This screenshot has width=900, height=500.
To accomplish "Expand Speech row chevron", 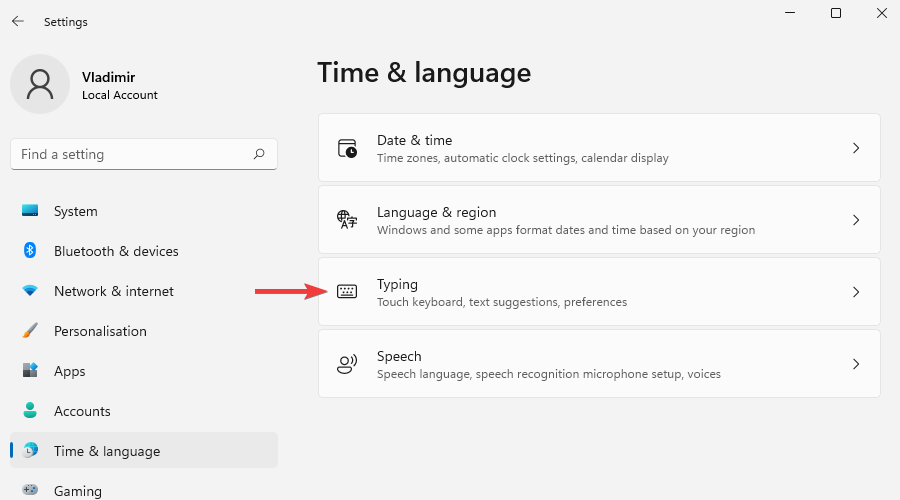I will (x=855, y=364).
